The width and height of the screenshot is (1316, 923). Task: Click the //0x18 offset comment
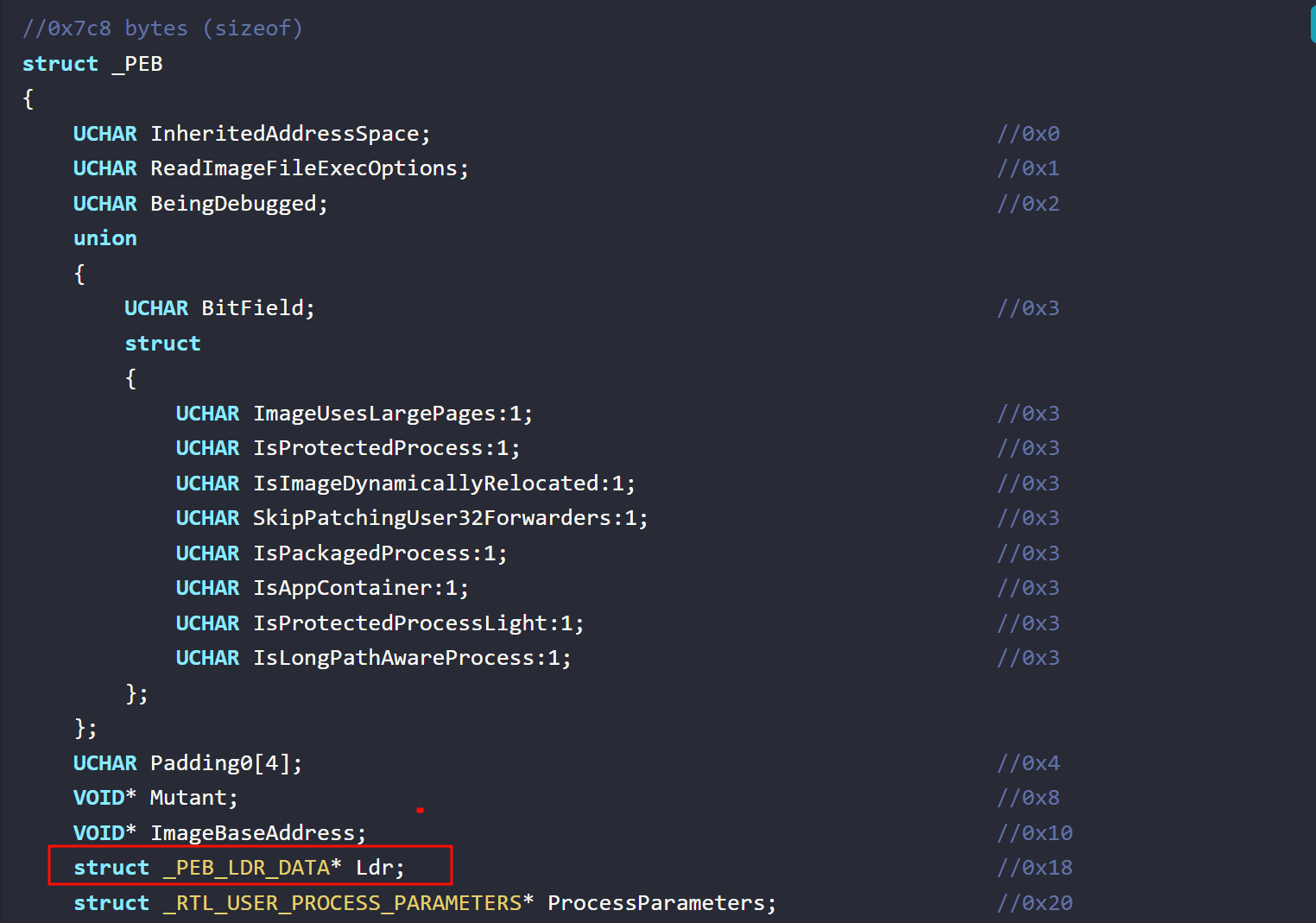point(1034,868)
